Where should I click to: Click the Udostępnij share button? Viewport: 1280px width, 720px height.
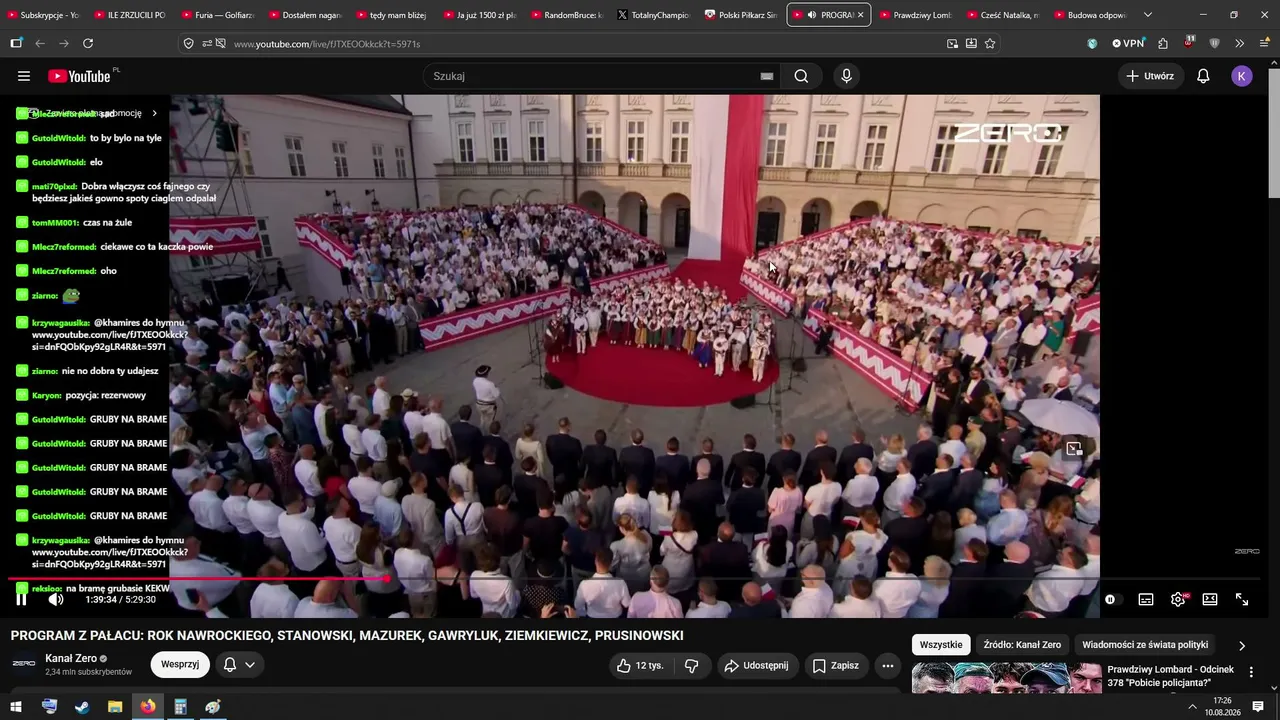pos(758,665)
